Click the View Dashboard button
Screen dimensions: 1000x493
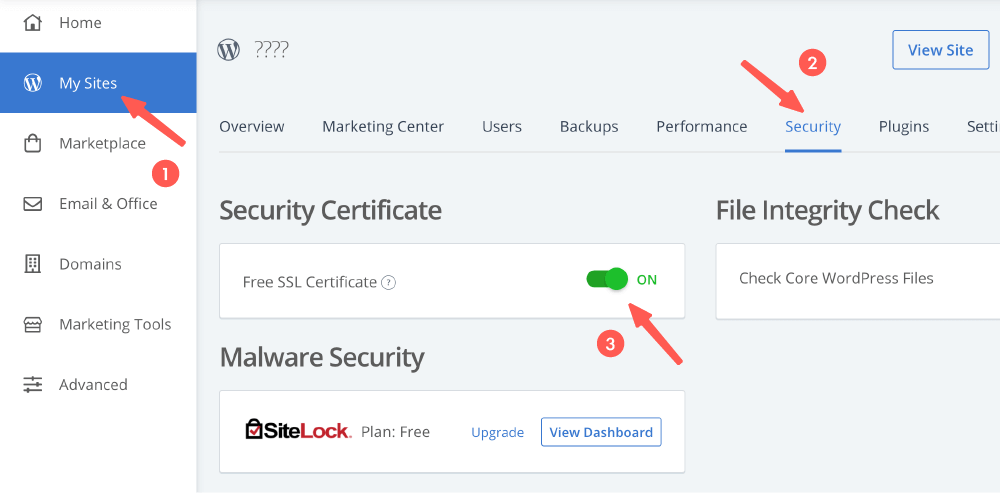click(x=601, y=432)
